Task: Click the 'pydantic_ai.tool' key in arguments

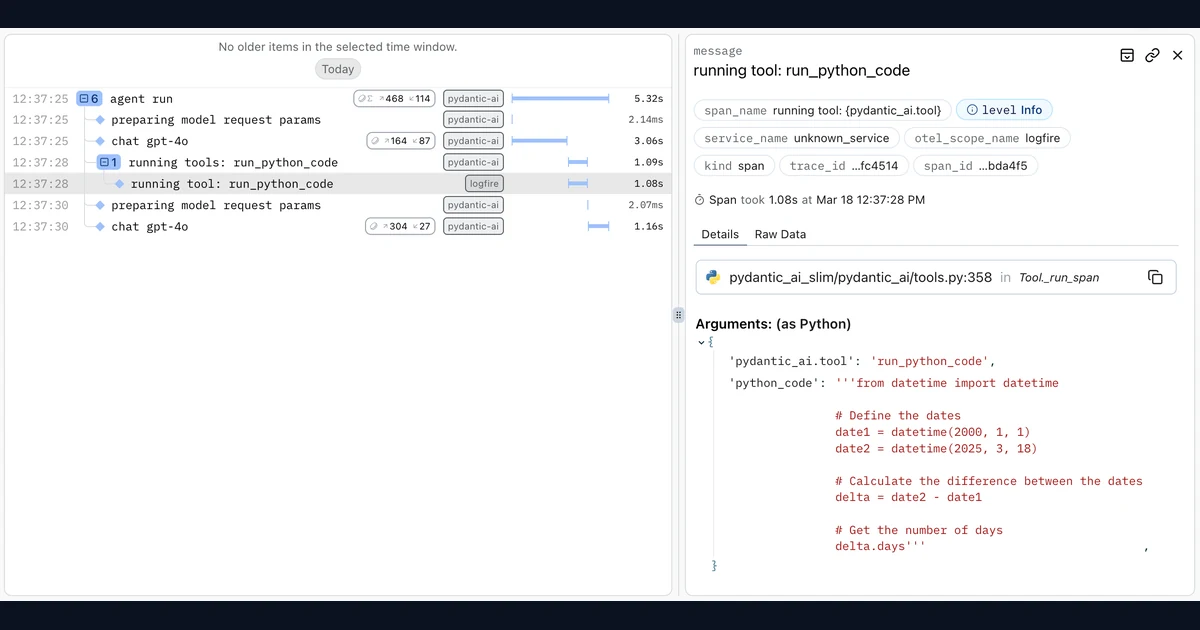Action: [x=793, y=361]
